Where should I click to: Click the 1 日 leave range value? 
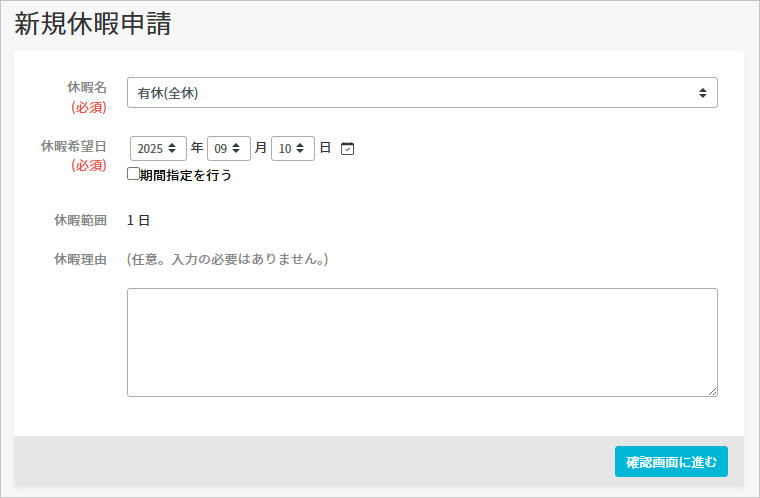tap(138, 220)
